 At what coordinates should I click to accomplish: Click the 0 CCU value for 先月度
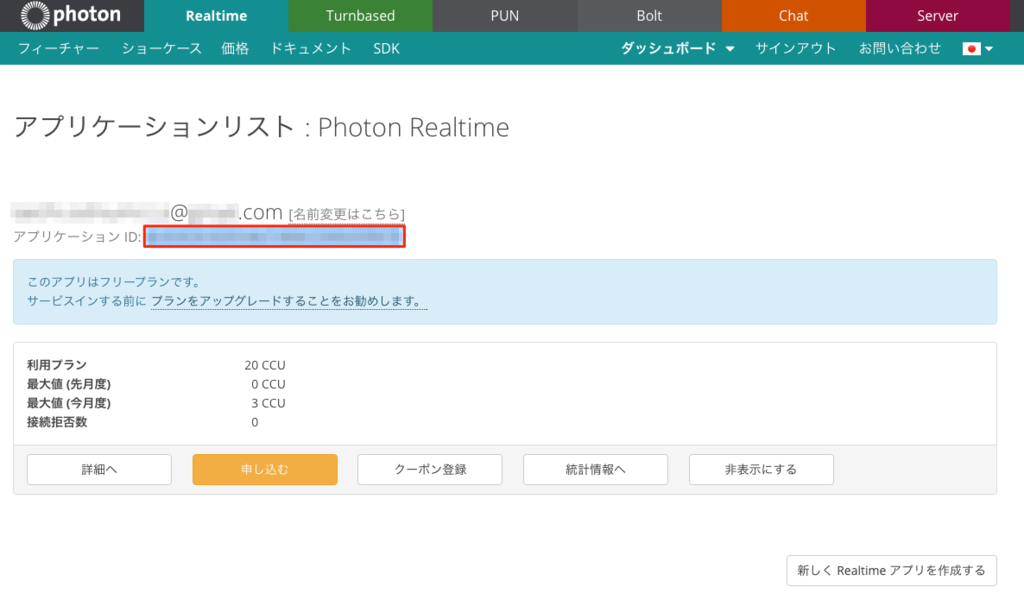point(268,384)
